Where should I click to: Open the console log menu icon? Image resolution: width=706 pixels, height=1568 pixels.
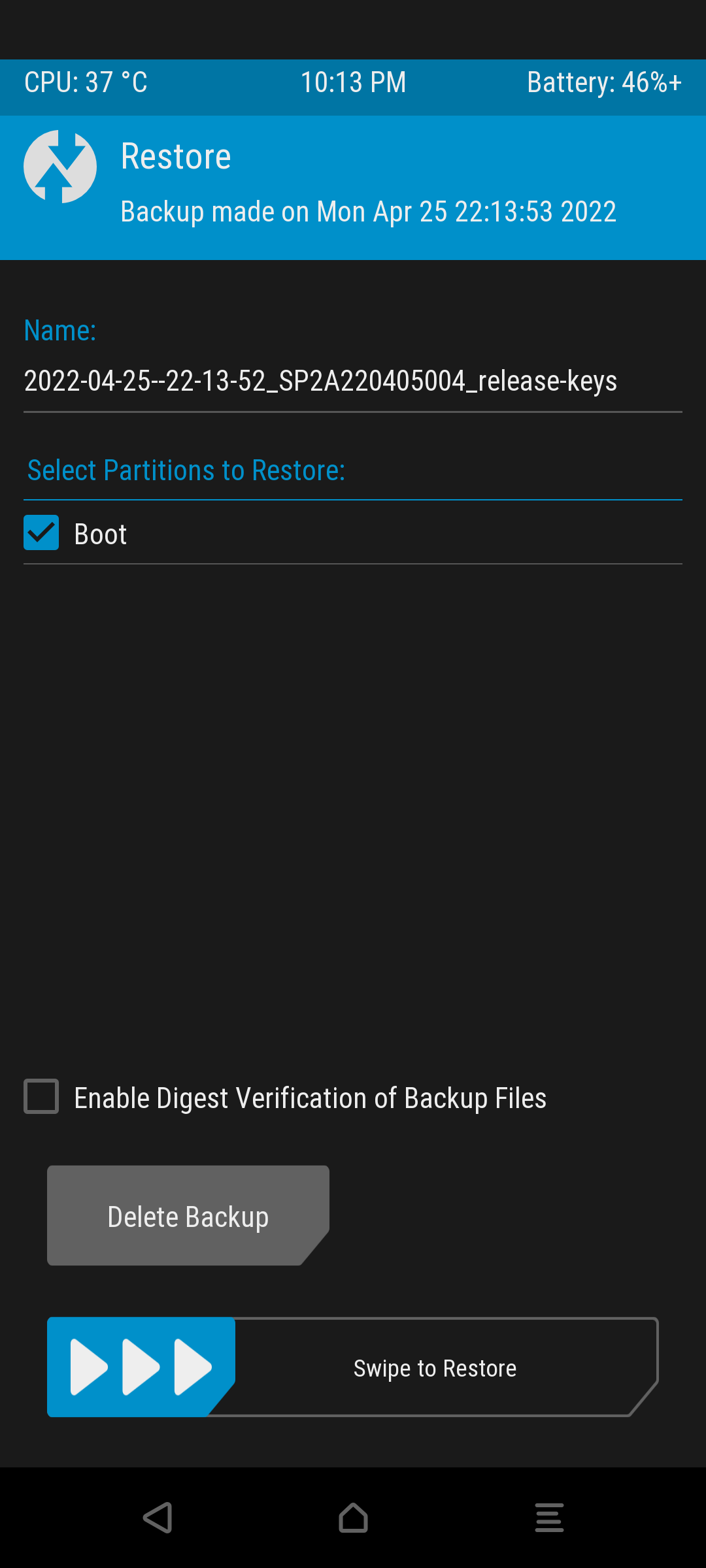pyautogui.click(x=549, y=1517)
